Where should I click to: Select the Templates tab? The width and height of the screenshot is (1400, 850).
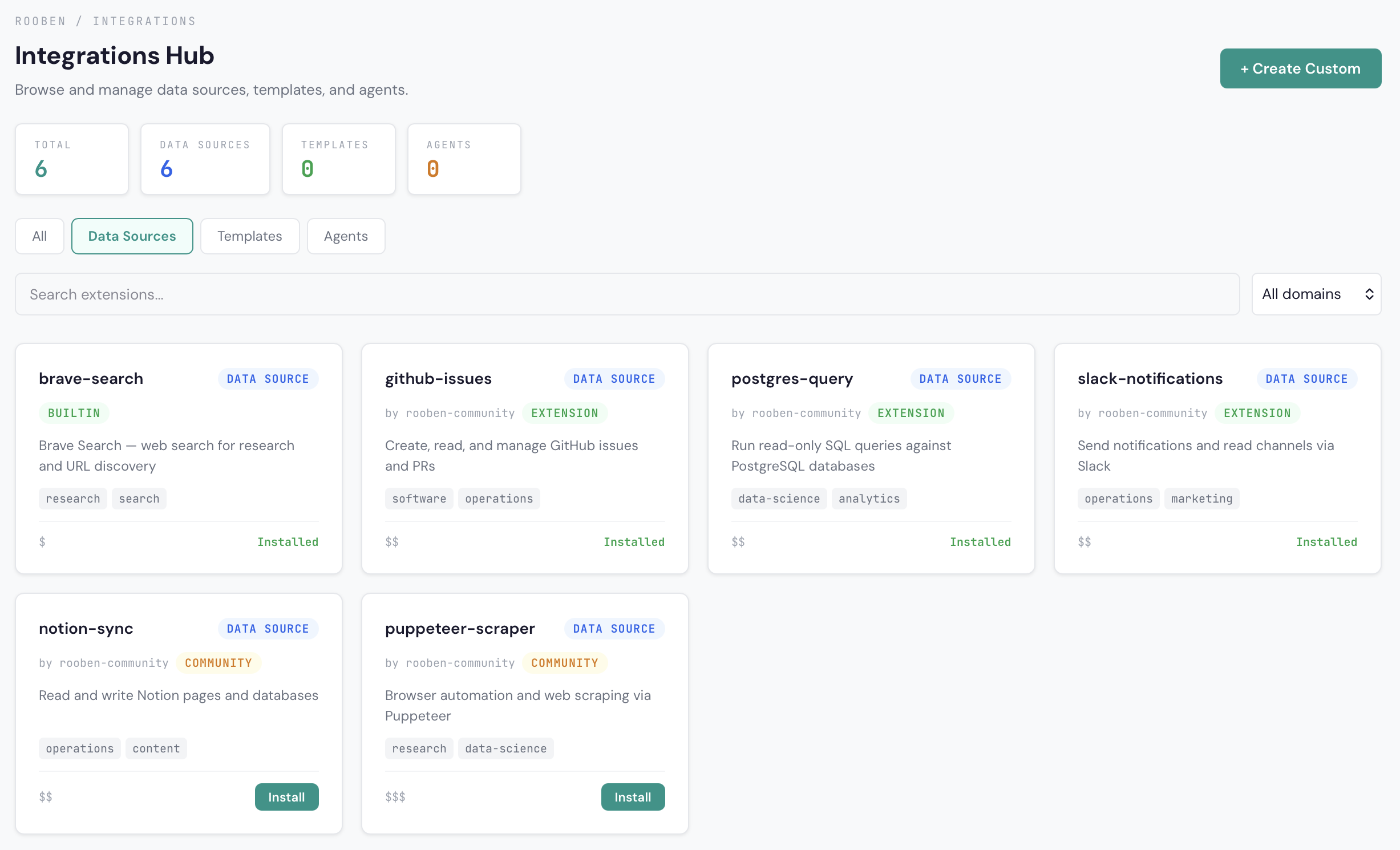pos(249,236)
